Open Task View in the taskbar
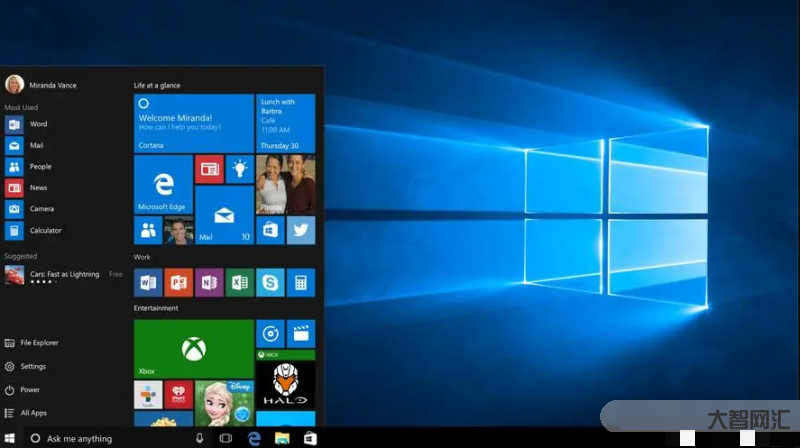Viewport: 800px width, 448px height. [x=226, y=438]
